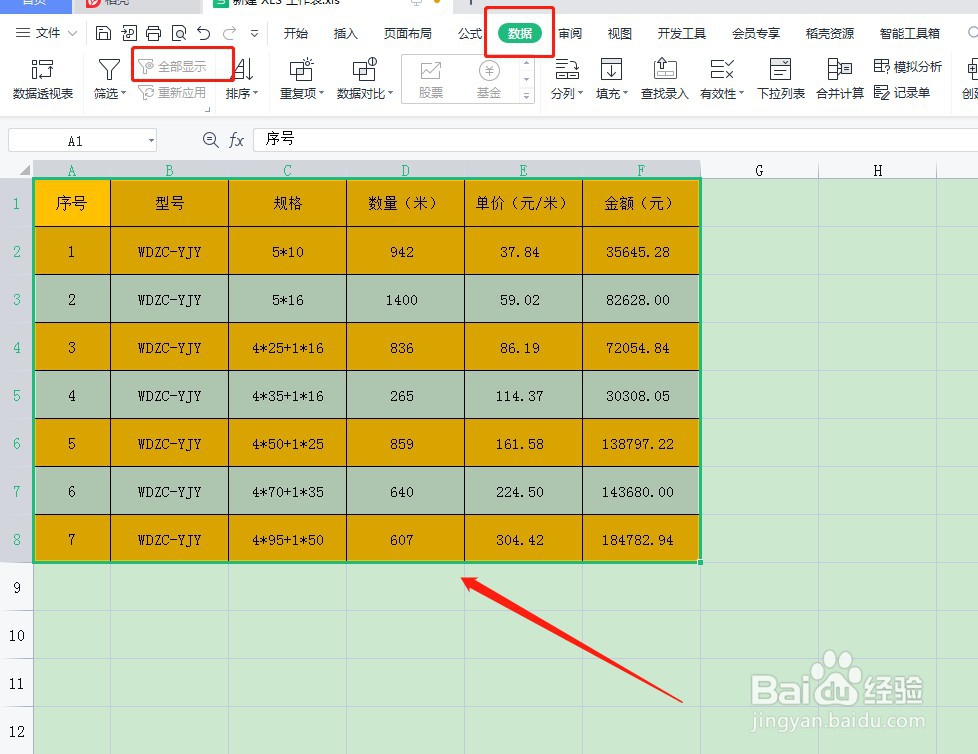Expand the 筛选 dropdown arrow

coord(123,94)
